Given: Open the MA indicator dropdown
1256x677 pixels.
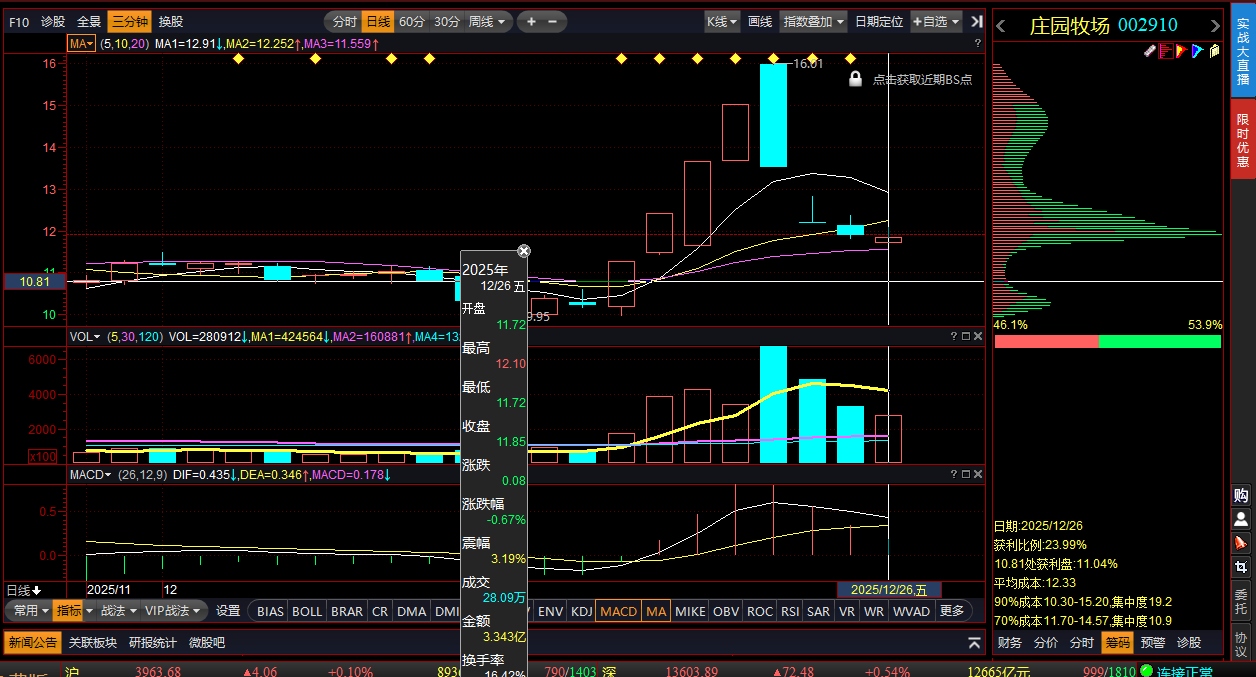Looking at the screenshot, I should click(x=81, y=43).
